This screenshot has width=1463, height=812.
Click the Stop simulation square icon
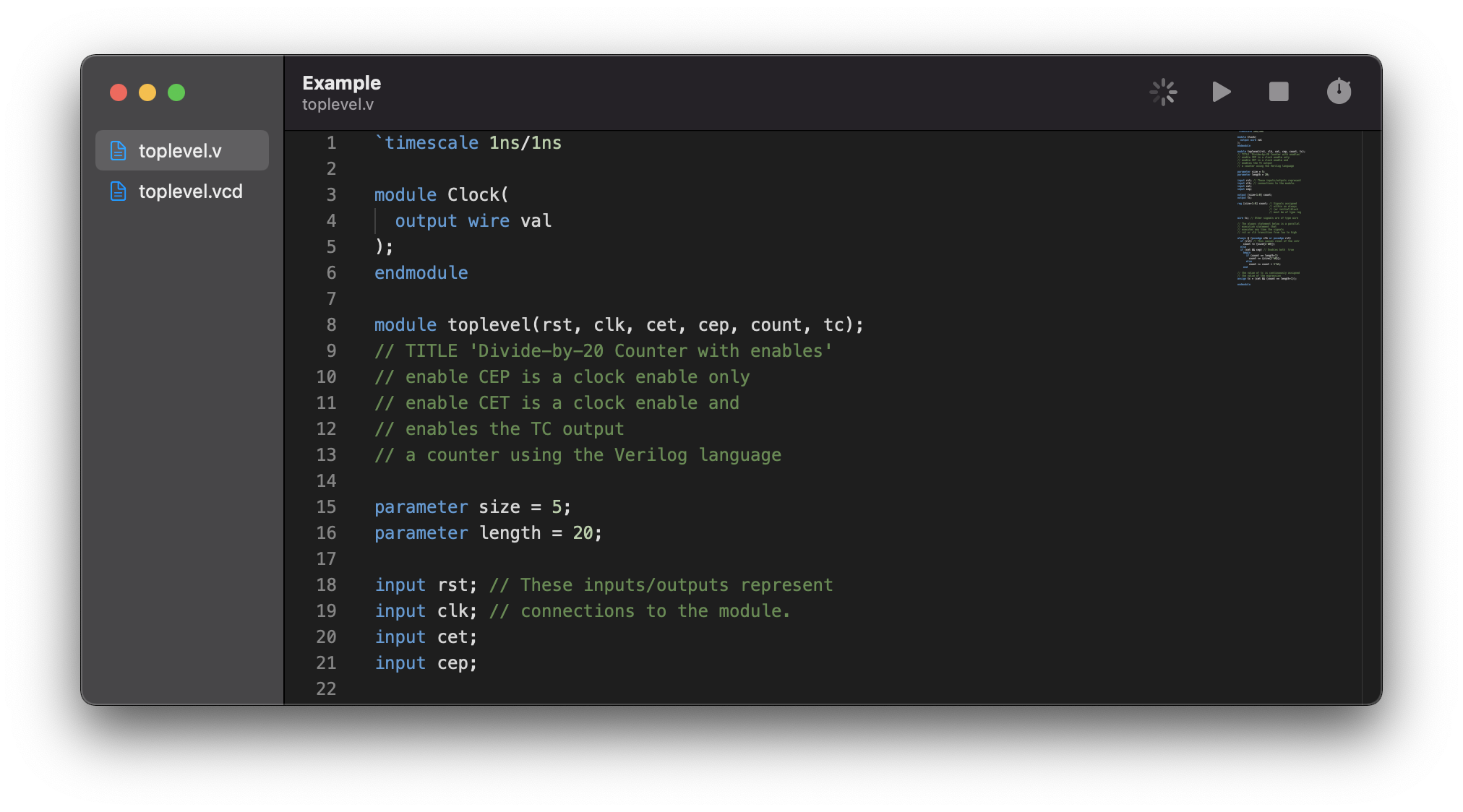pos(1279,92)
